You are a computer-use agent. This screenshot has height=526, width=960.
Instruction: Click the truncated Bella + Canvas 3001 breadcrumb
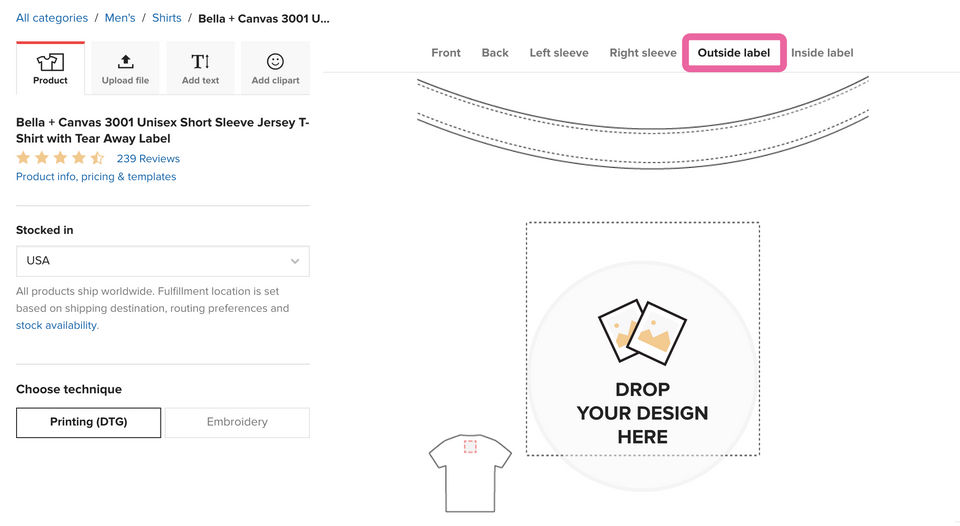[264, 18]
